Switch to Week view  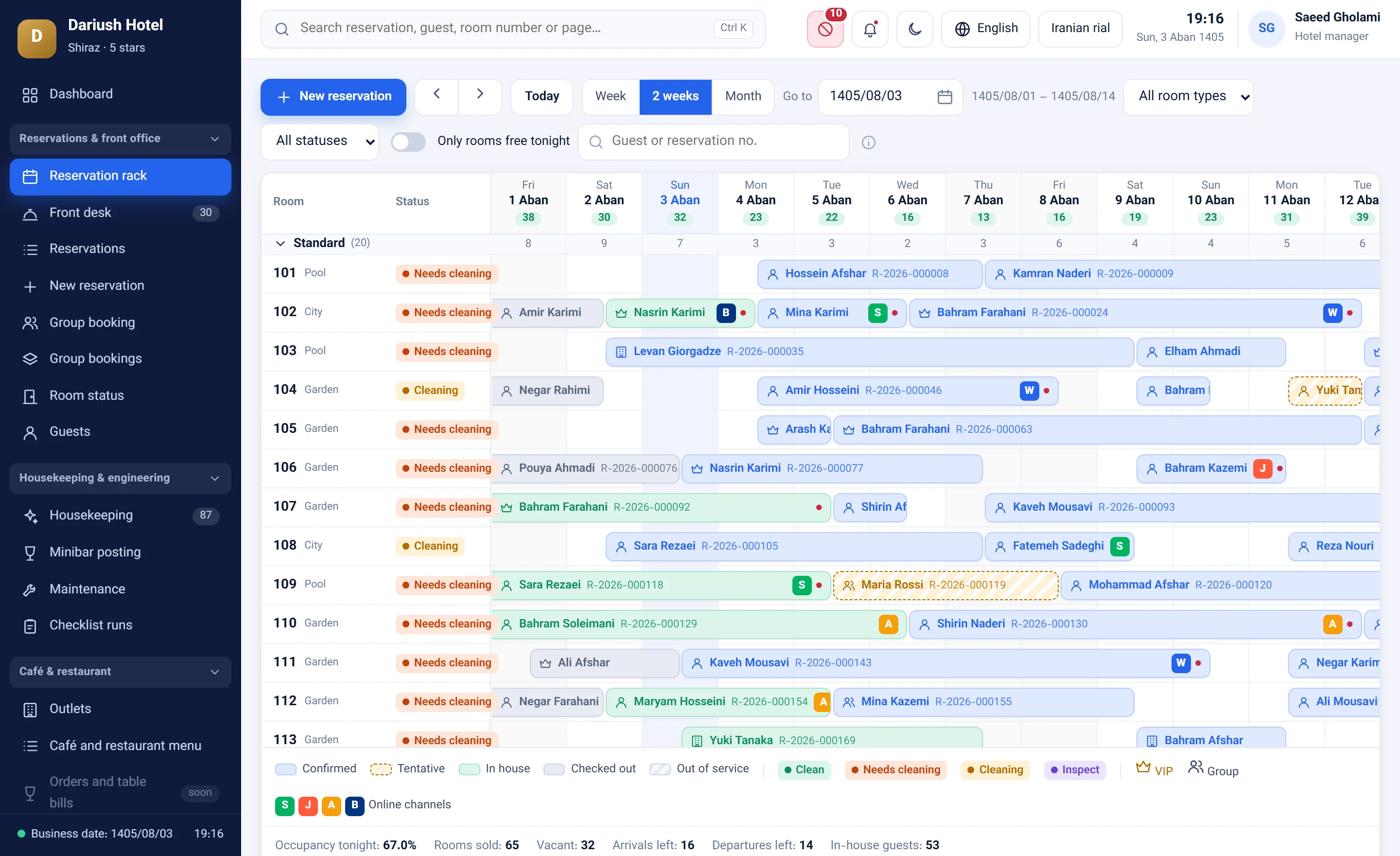610,97
